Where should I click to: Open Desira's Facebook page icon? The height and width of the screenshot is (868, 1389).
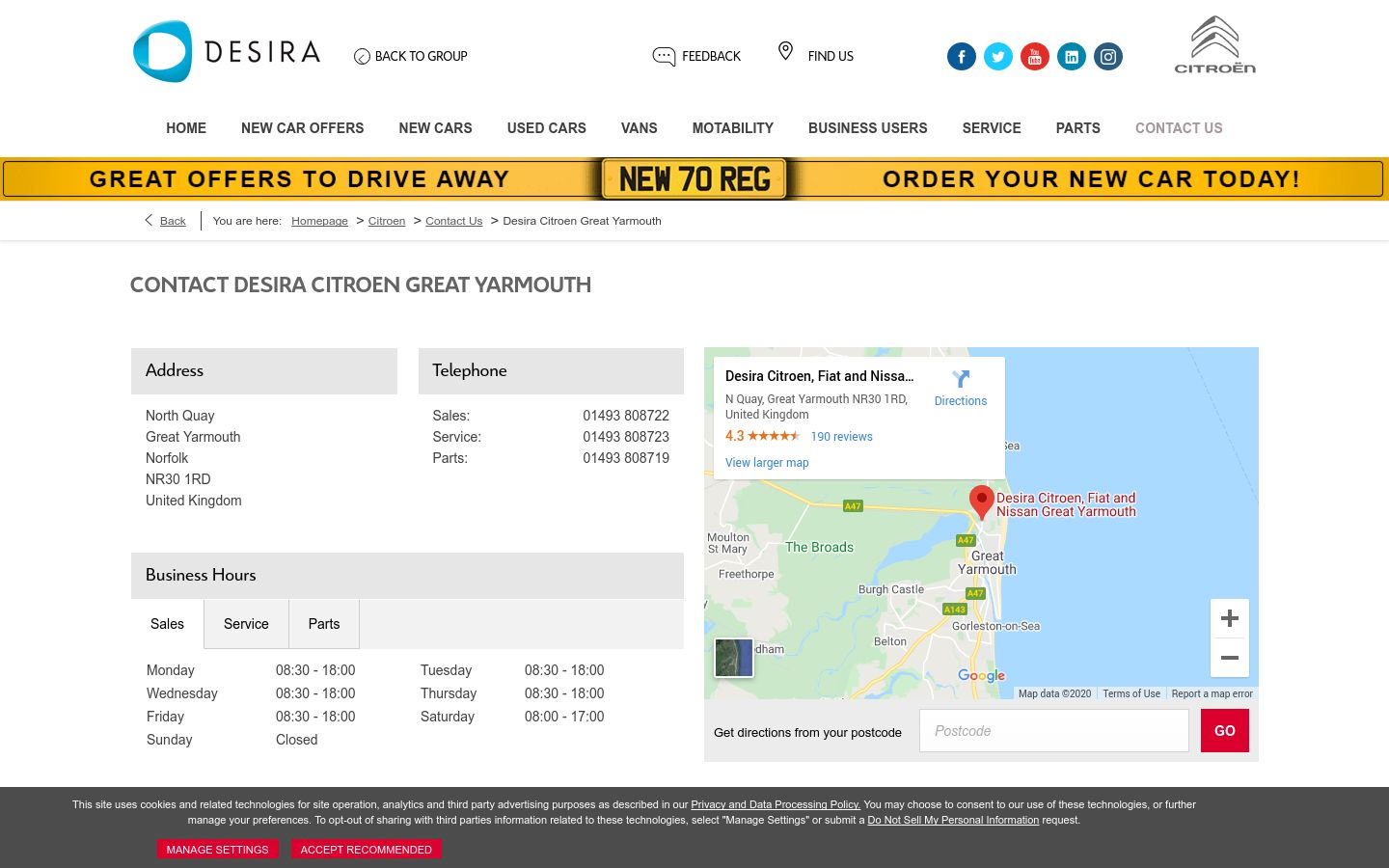[x=961, y=57]
